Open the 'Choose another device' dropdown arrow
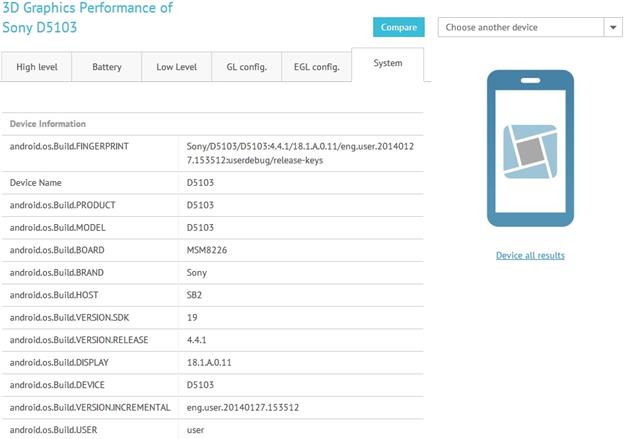This screenshot has height=439, width=640. (x=613, y=27)
